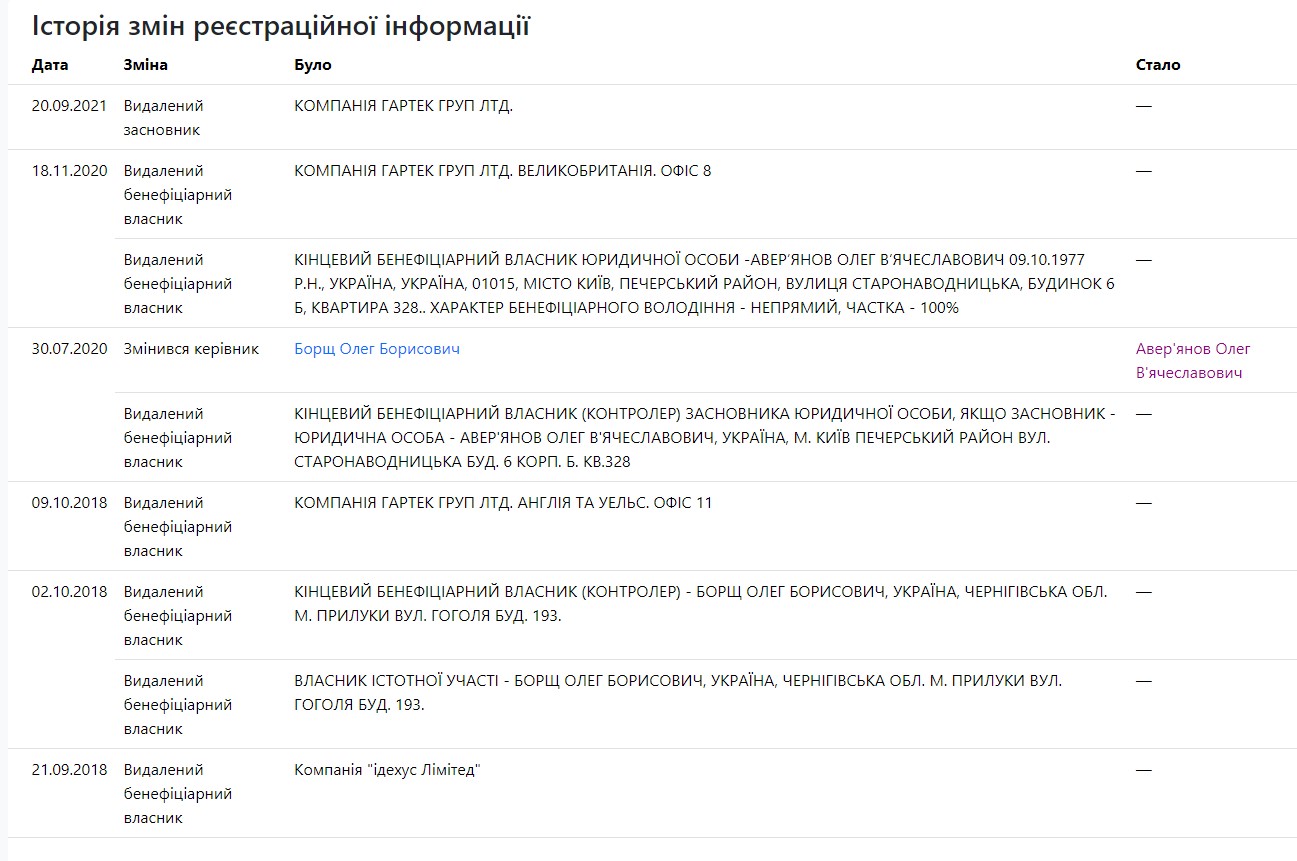Click the Історія змін реєстраційної інформації heading
Image resolution: width=1297 pixels, height=861 pixels.
(x=280, y=26)
